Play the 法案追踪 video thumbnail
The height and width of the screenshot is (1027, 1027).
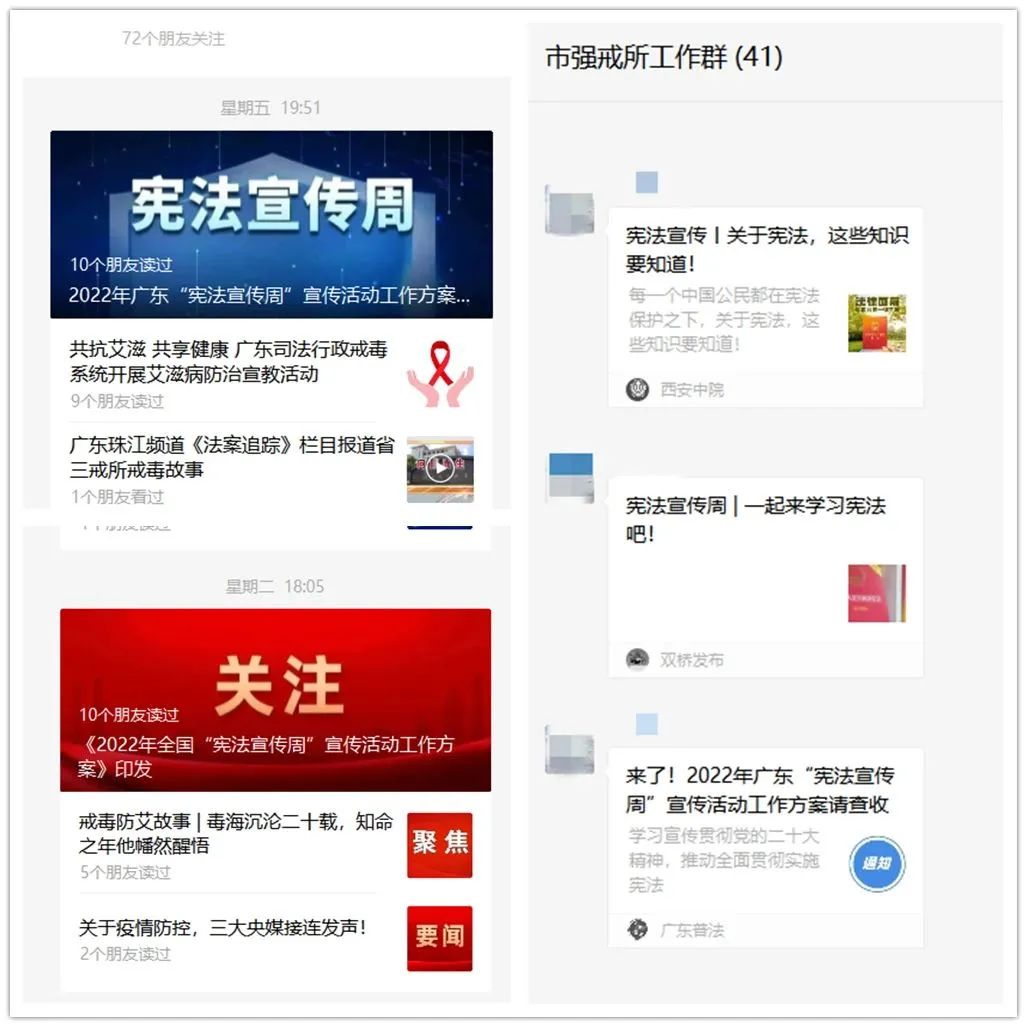tap(440, 470)
